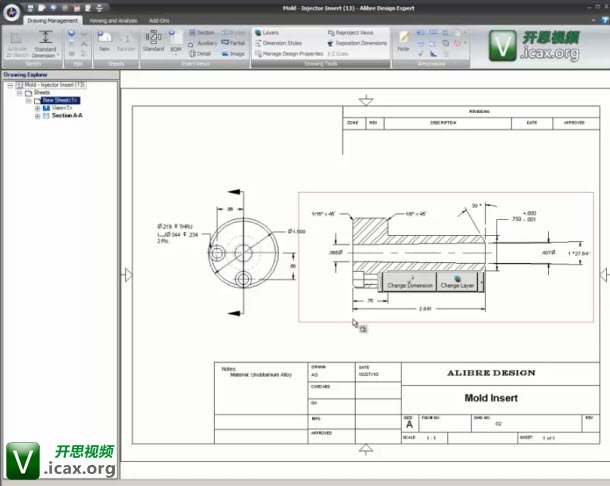Click the .75 length dimension in the section view
610x486 pixels.
(x=370, y=300)
